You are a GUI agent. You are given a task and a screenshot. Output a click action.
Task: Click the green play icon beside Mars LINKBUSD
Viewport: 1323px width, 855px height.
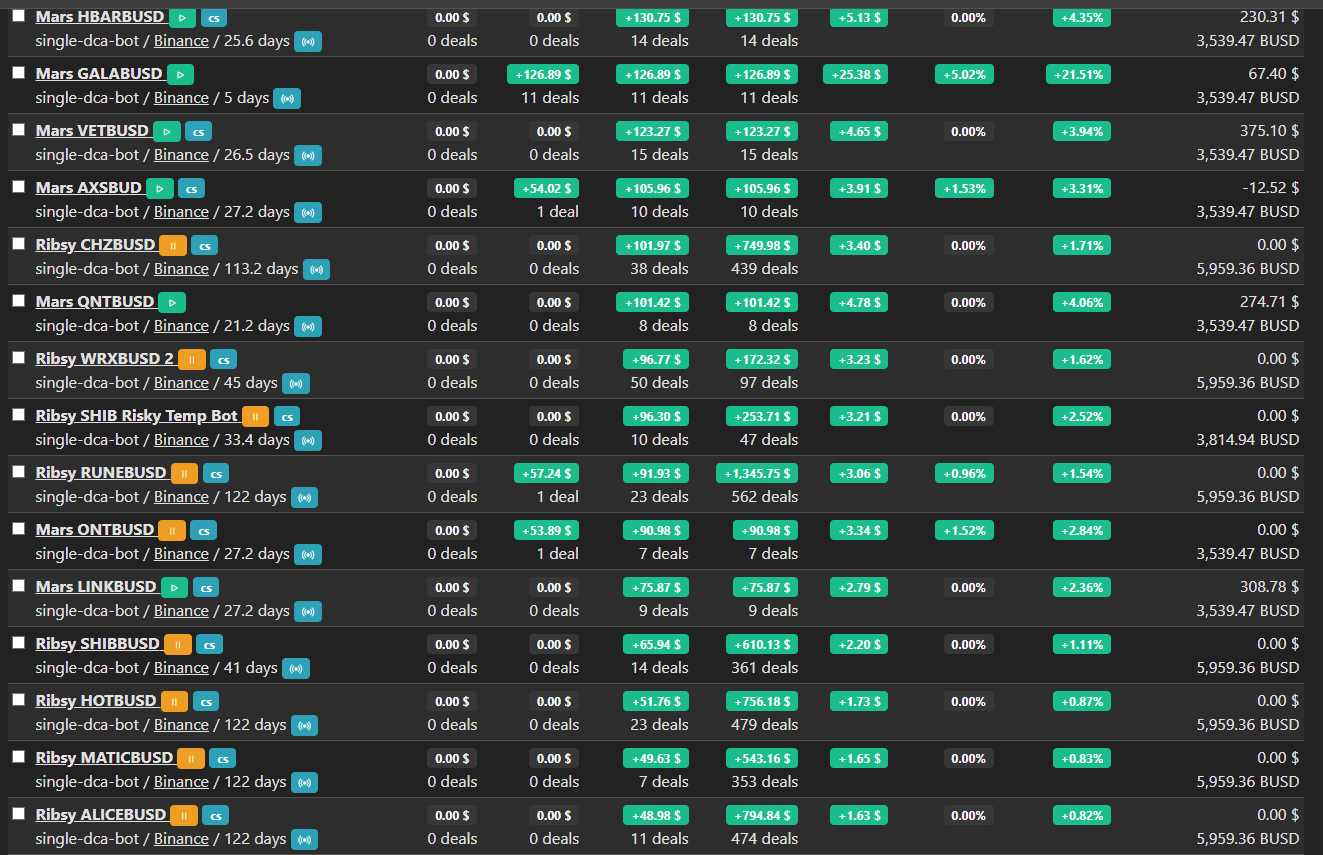[x=175, y=587]
